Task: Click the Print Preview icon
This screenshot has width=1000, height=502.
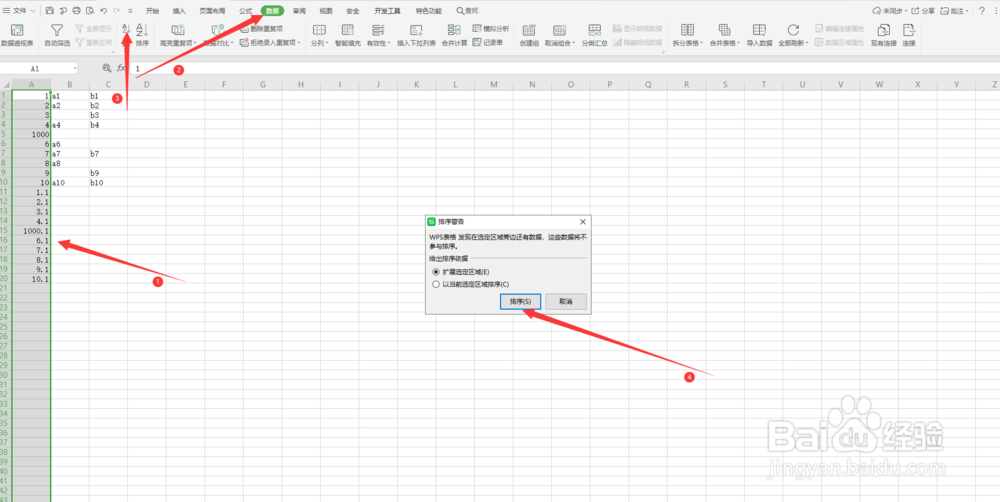Action: 89,11
